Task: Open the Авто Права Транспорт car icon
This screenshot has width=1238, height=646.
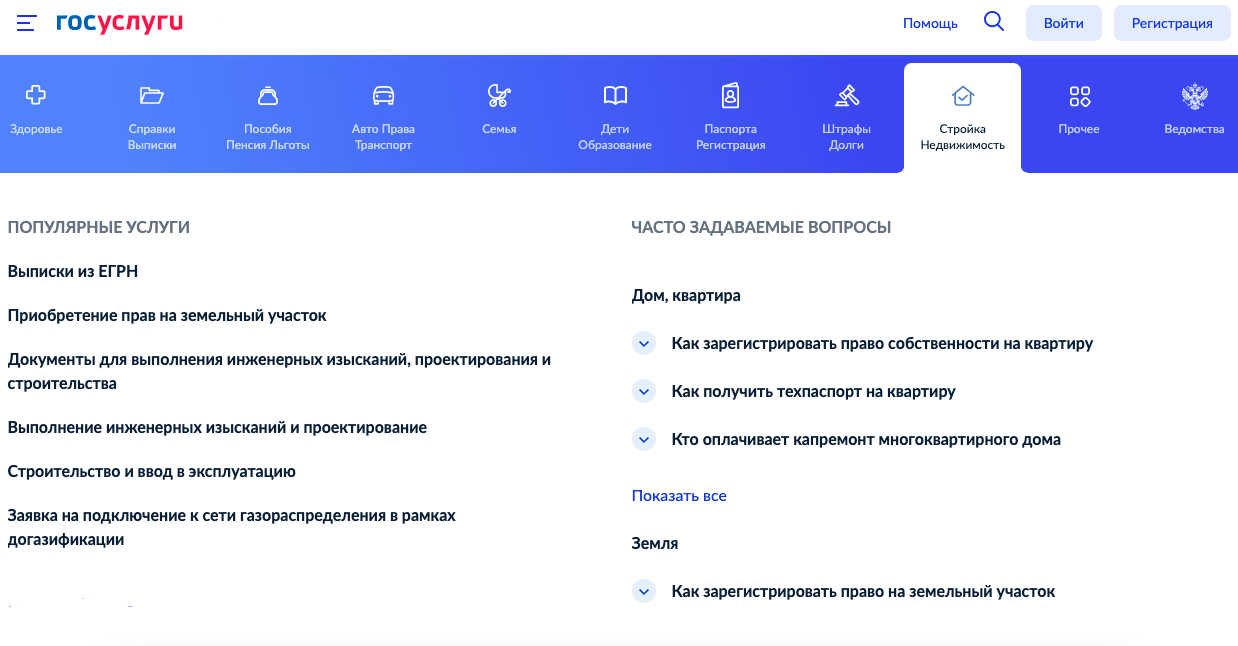Action: coord(383,96)
